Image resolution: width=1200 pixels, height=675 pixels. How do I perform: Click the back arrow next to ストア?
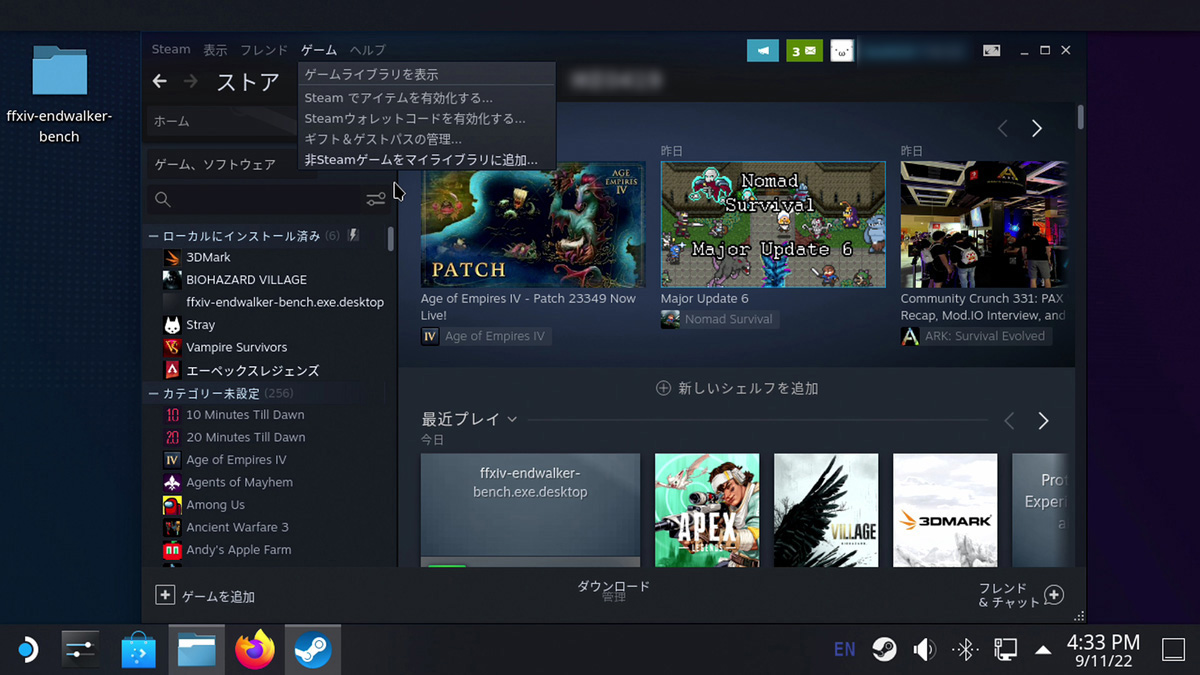point(159,81)
